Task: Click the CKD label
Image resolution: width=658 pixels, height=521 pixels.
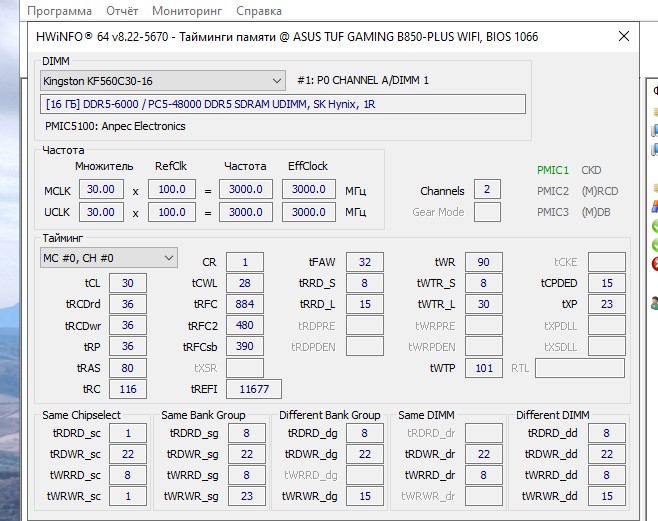Action: [591, 170]
